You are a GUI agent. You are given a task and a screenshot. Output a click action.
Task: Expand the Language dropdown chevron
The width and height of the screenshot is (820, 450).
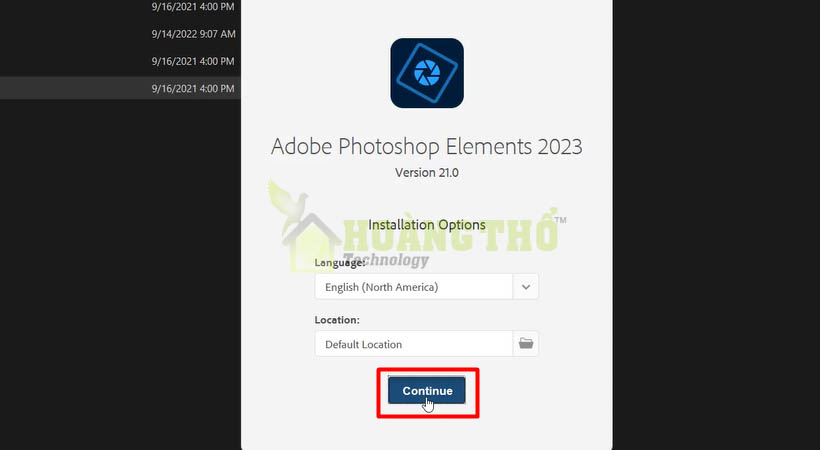[526, 287]
